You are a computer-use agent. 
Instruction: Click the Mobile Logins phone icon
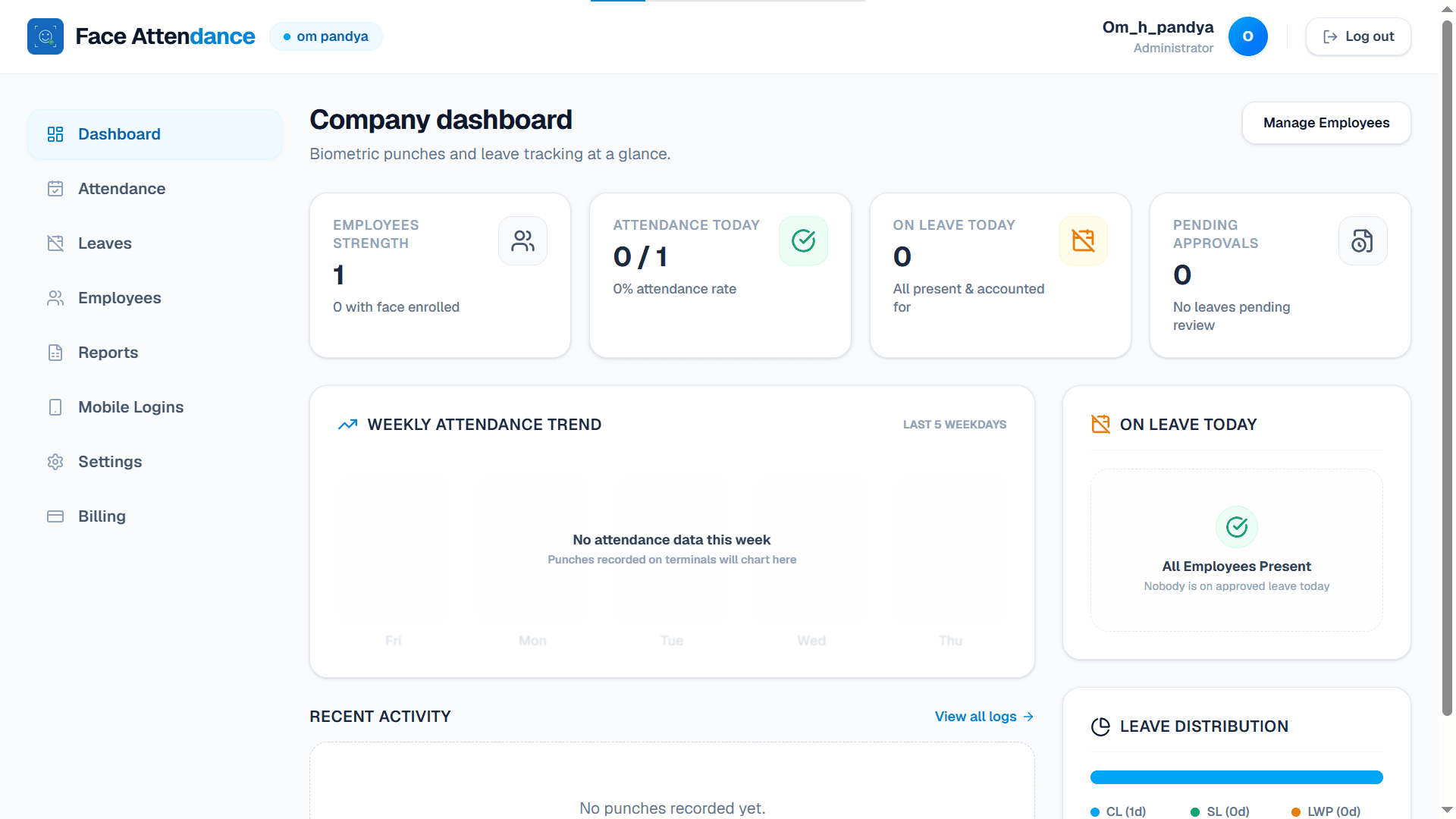[55, 407]
